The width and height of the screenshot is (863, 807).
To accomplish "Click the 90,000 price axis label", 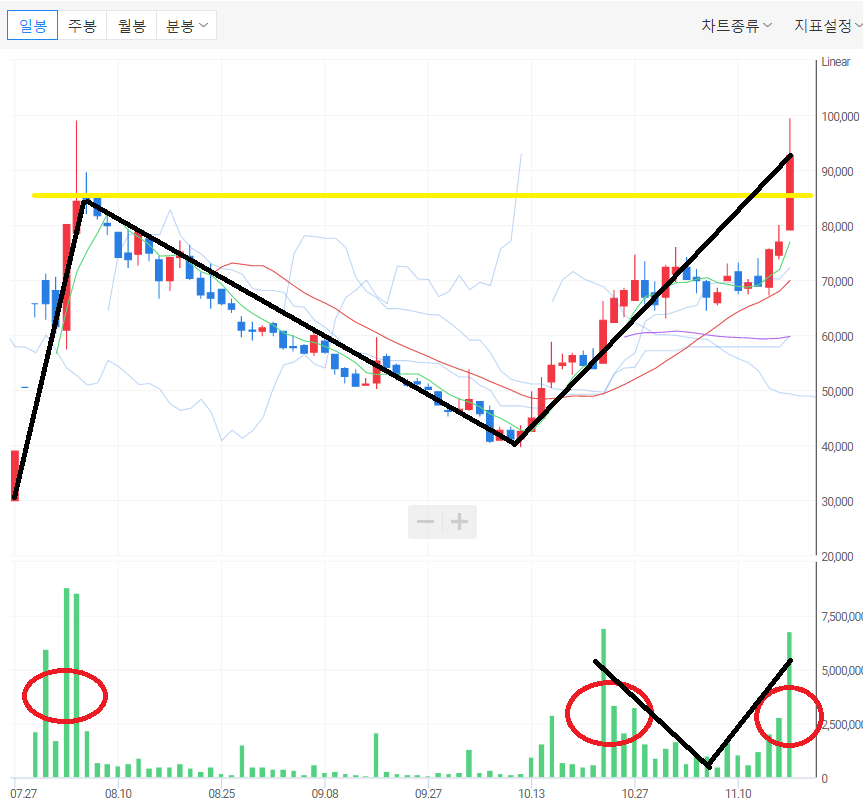I will pyautogui.click(x=837, y=171).
